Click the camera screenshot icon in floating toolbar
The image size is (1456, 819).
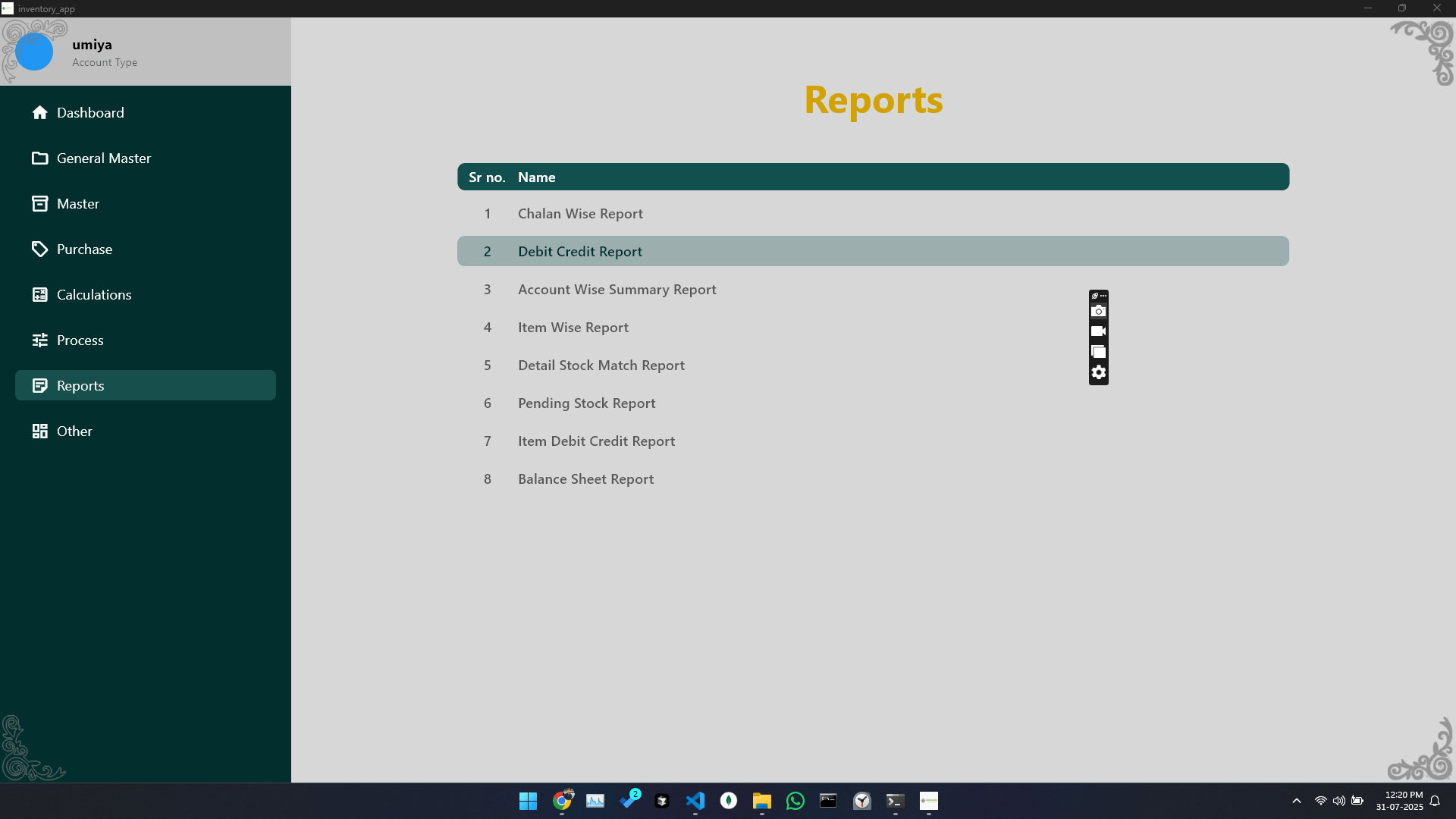click(1098, 312)
